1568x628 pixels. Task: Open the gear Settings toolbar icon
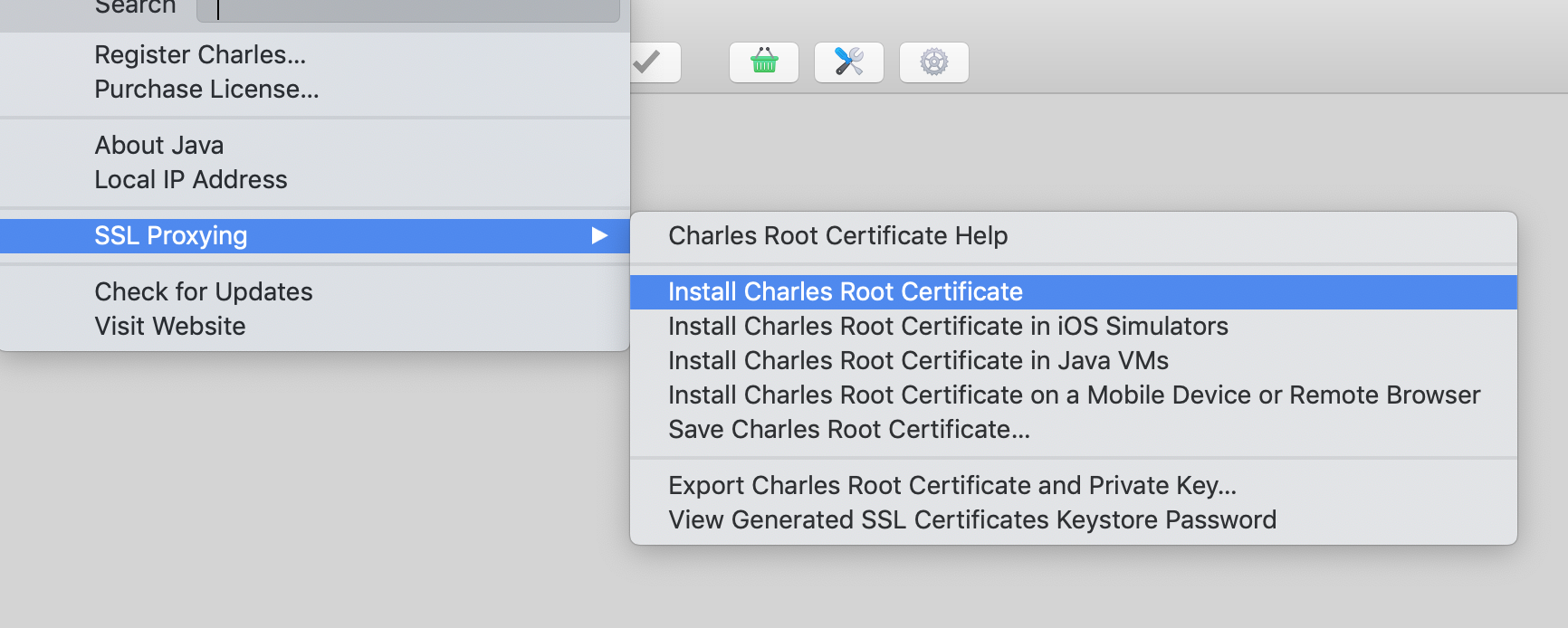coord(934,62)
